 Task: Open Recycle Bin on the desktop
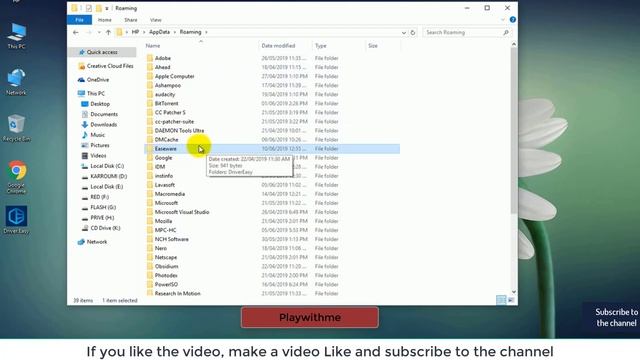point(16,128)
